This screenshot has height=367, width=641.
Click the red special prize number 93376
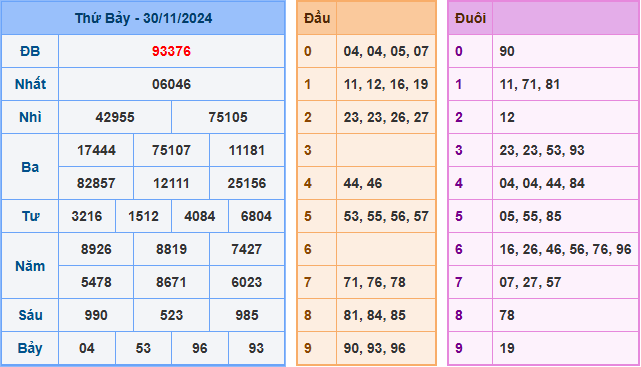[171, 51]
